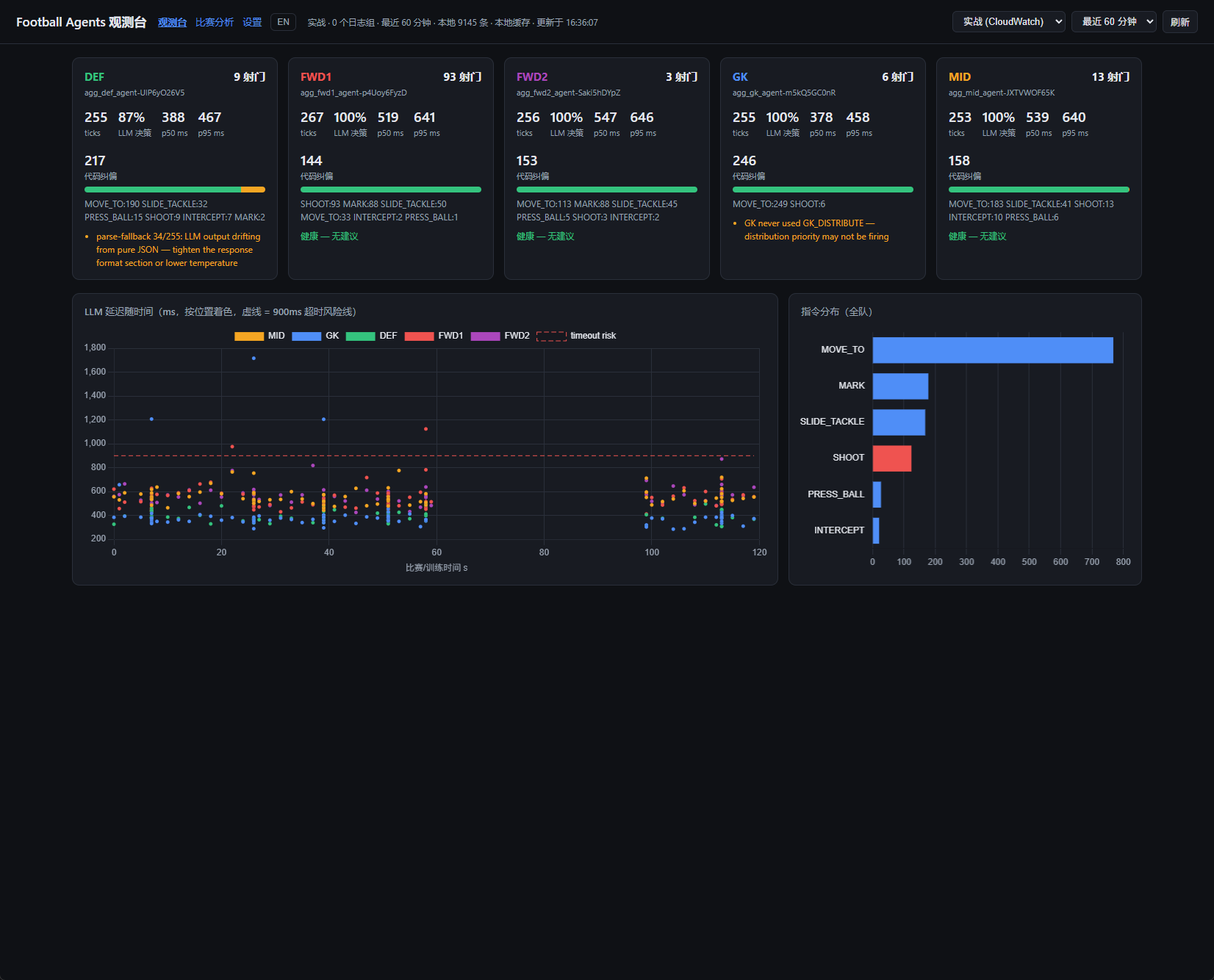The width and height of the screenshot is (1214, 980).
Task: Click agent ID agg_fwd1_agent-p4Uoy6FyzD
Action: pos(353,93)
